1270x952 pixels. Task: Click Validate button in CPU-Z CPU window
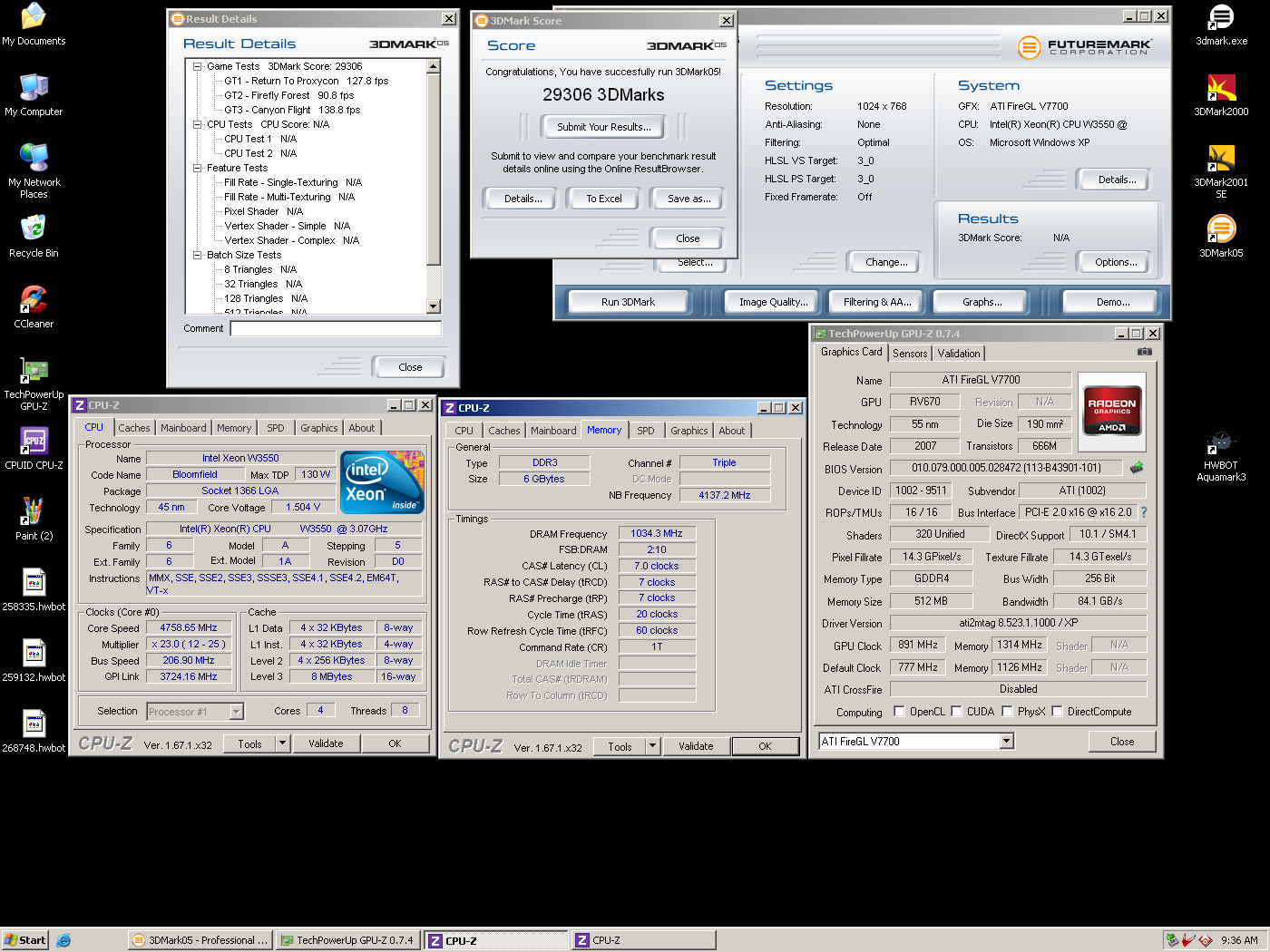click(x=326, y=743)
